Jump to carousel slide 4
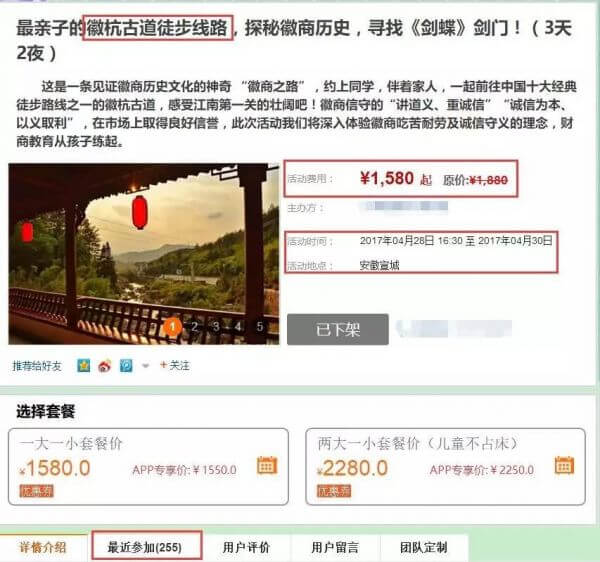This screenshot has width=600, height=562. pyautogui.click(x=238, y=327)
